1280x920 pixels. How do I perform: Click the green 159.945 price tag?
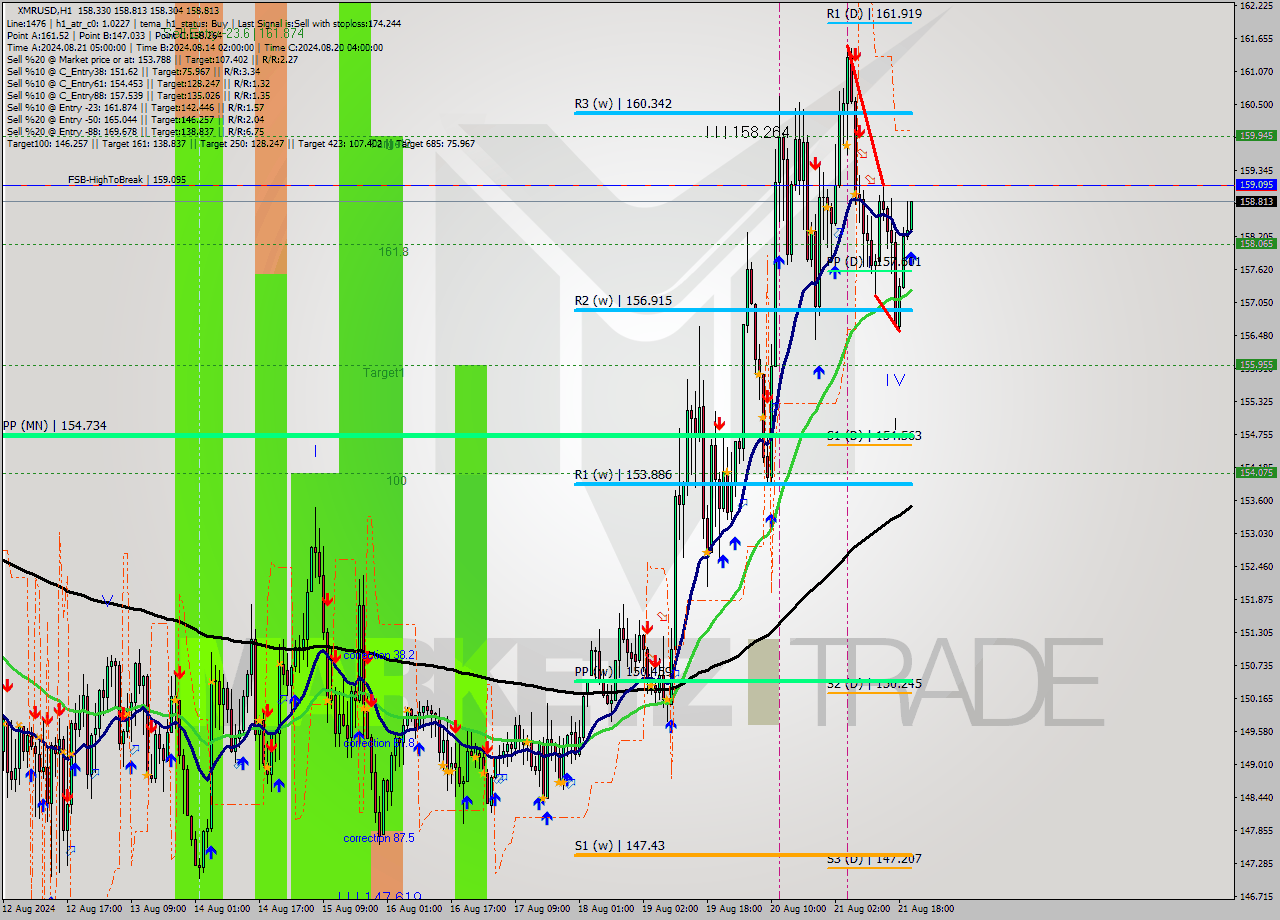1256,135
